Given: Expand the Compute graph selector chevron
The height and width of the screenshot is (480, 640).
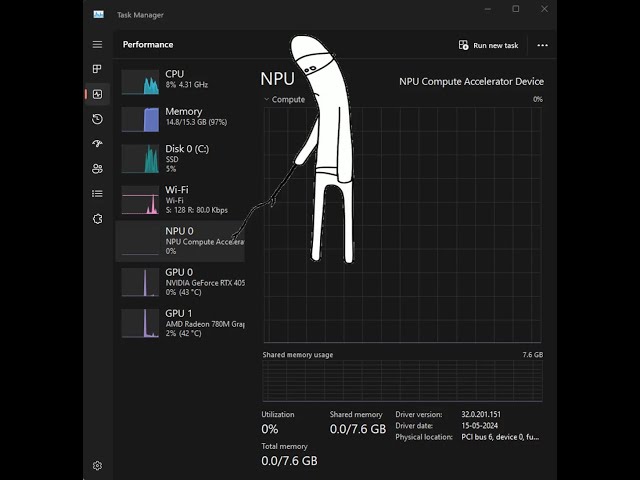Looking at the screenshot, I should (267, 99).
